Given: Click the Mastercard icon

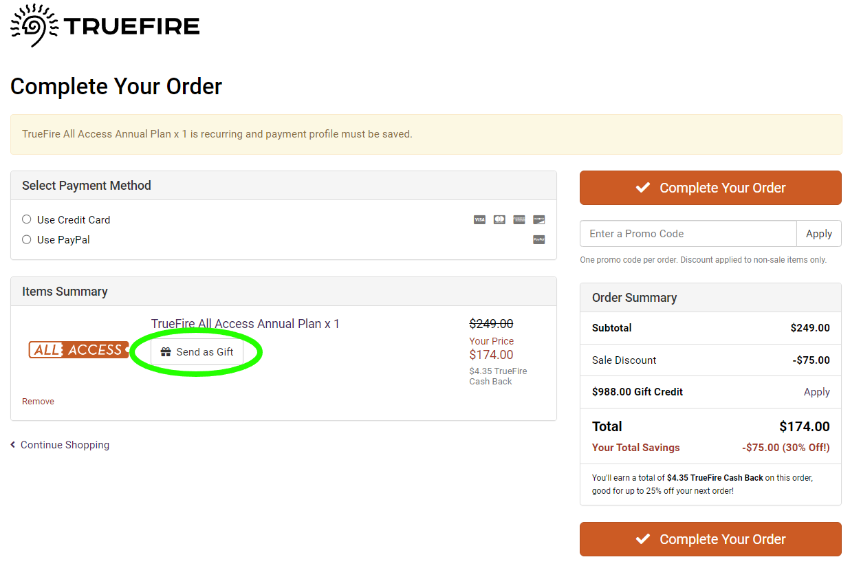Looking at the screenshot, I should tap(499, 219).
